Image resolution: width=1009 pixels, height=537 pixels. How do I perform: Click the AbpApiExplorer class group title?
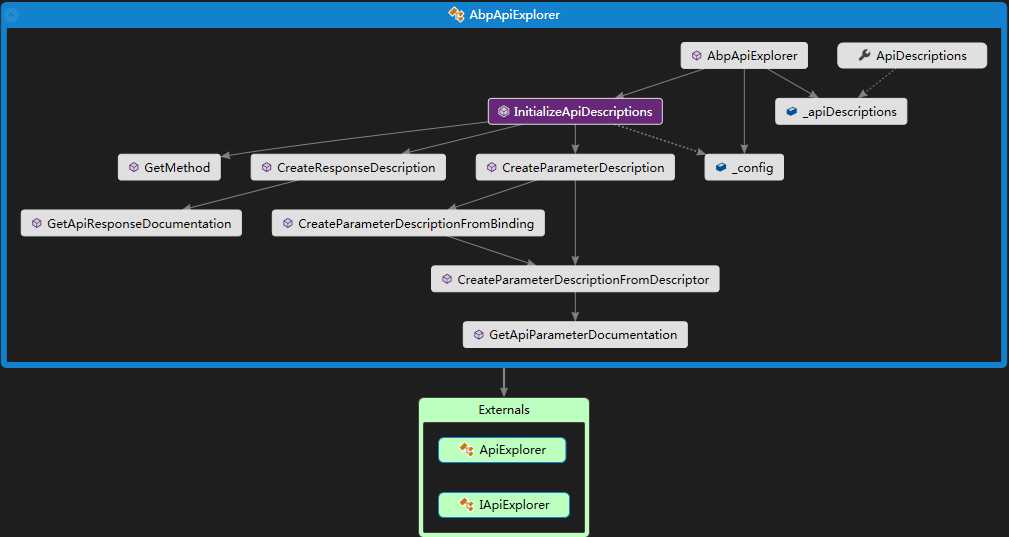point(514,15)
